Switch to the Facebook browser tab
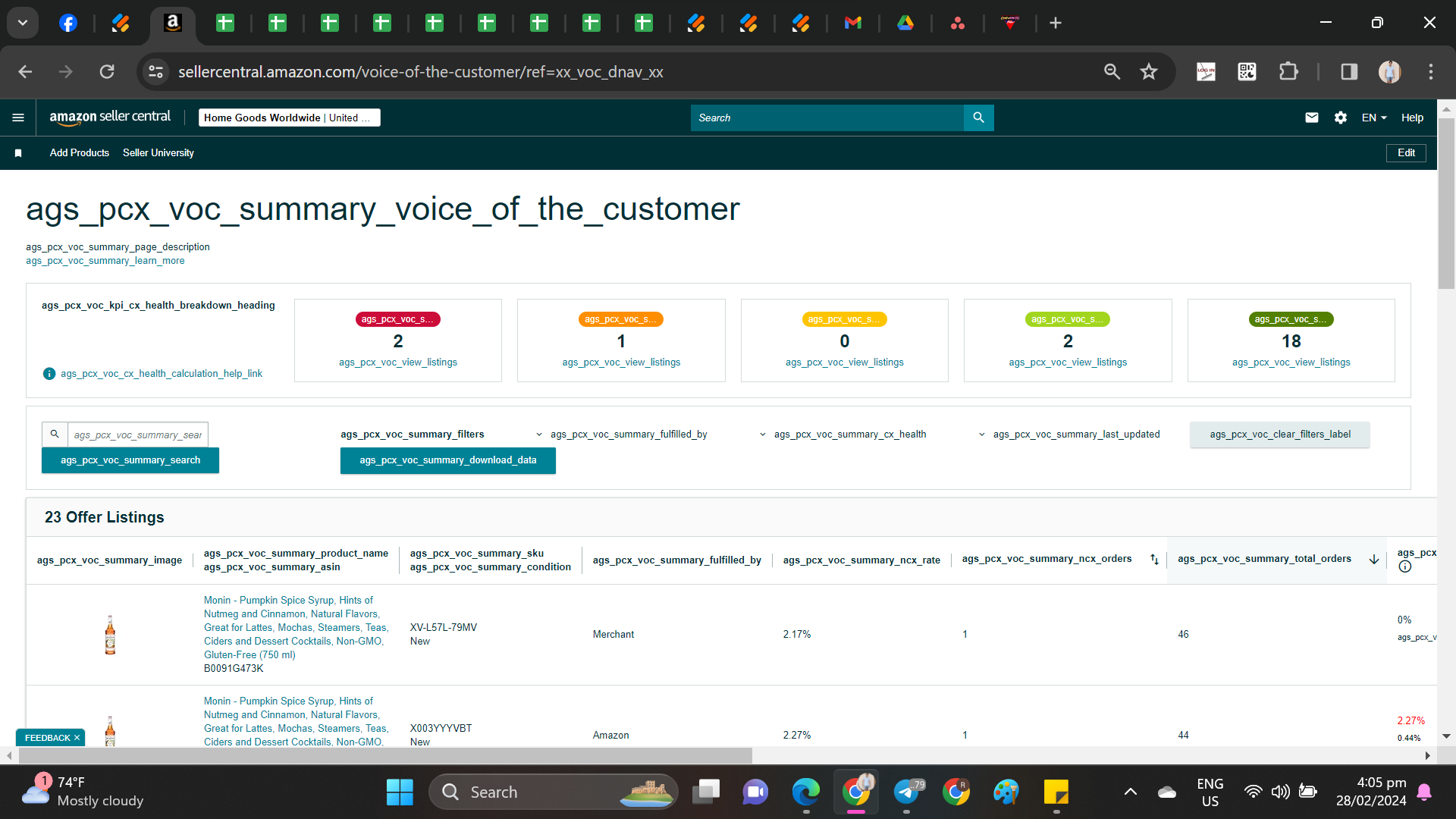1456x819 pixels. (x=68, y=23)
